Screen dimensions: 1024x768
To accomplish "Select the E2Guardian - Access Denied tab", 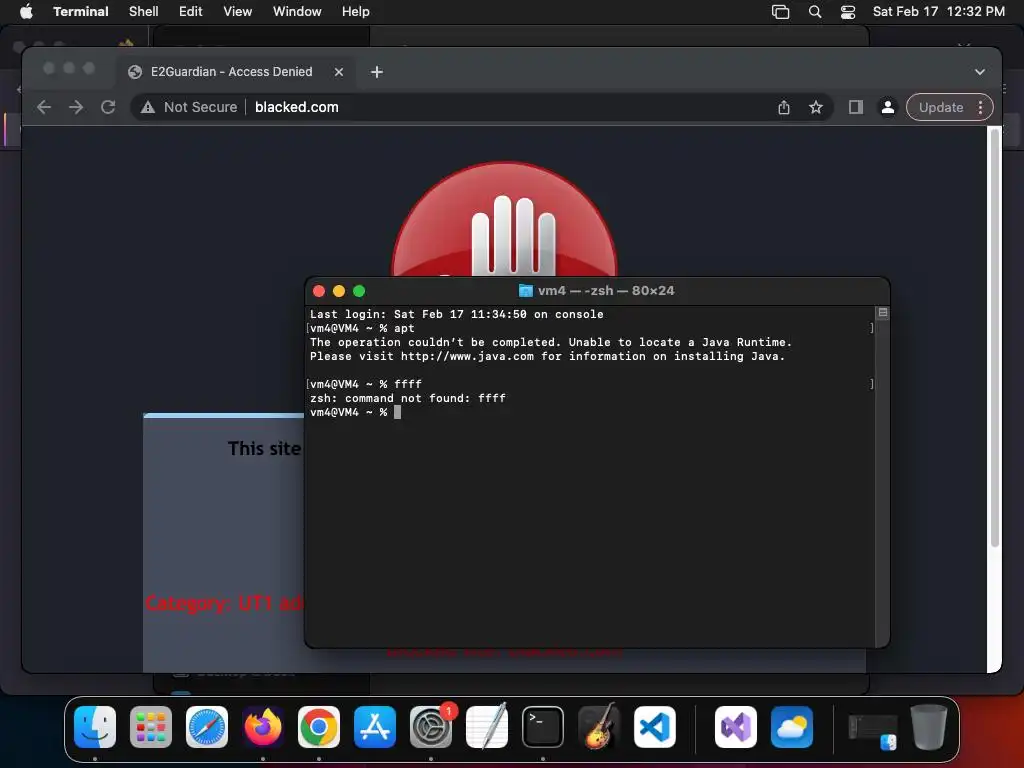I will point(231,72).
